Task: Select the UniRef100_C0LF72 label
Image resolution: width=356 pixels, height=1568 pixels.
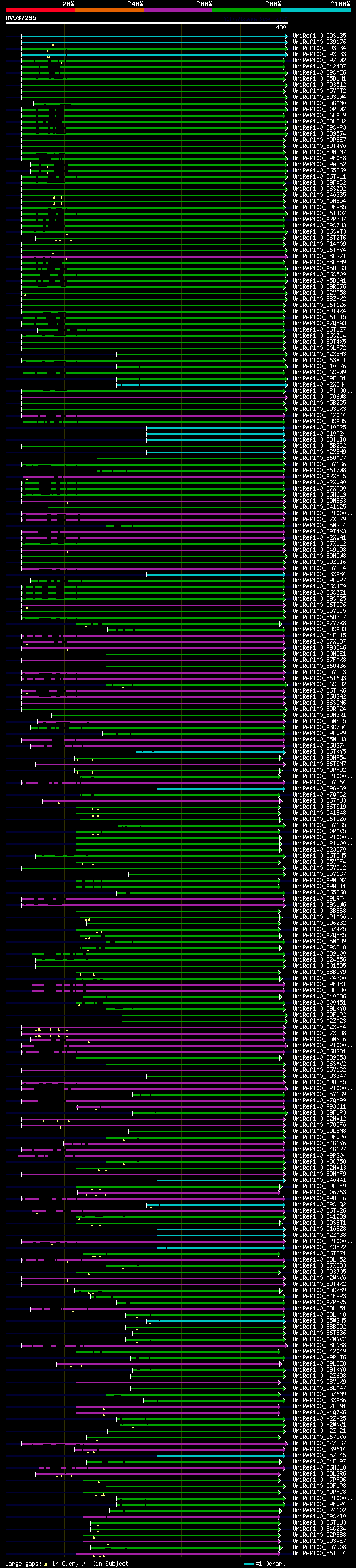Action: coord(319,348)
